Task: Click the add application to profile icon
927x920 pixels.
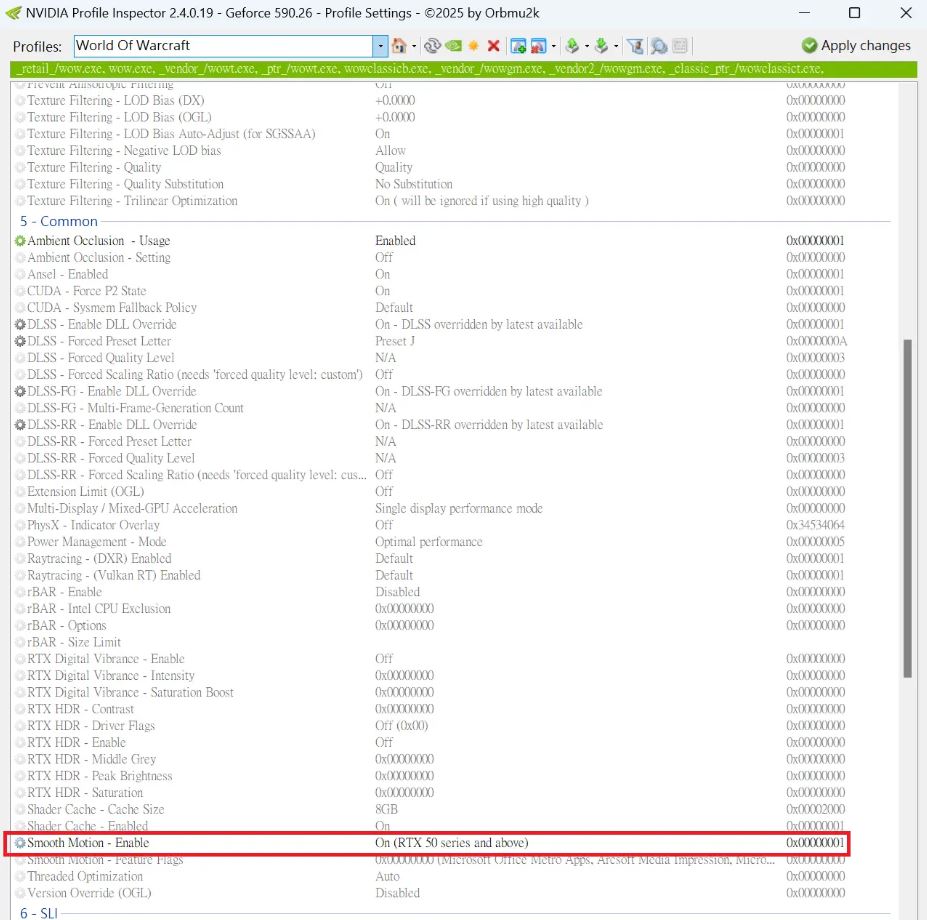Action: 518,46
